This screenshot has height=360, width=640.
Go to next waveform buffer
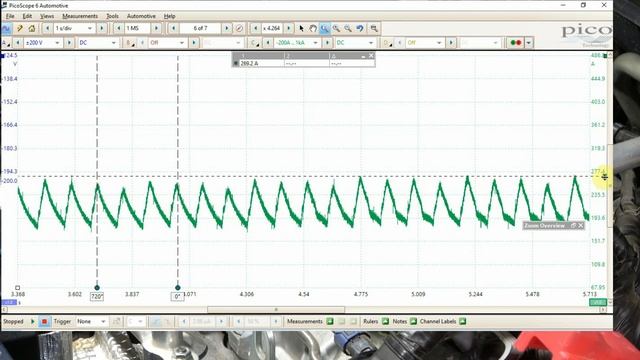coord(227,29)
